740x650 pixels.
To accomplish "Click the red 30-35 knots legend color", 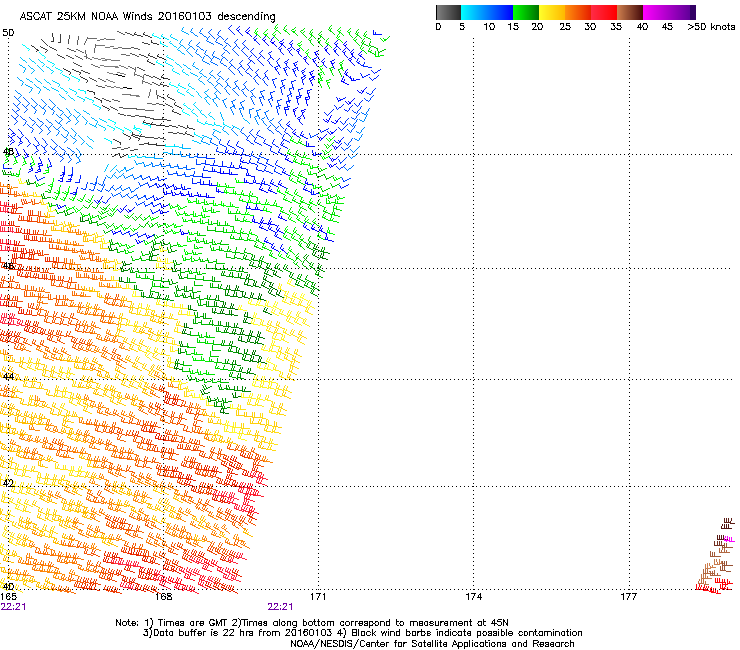I will [x=604, y=12].
